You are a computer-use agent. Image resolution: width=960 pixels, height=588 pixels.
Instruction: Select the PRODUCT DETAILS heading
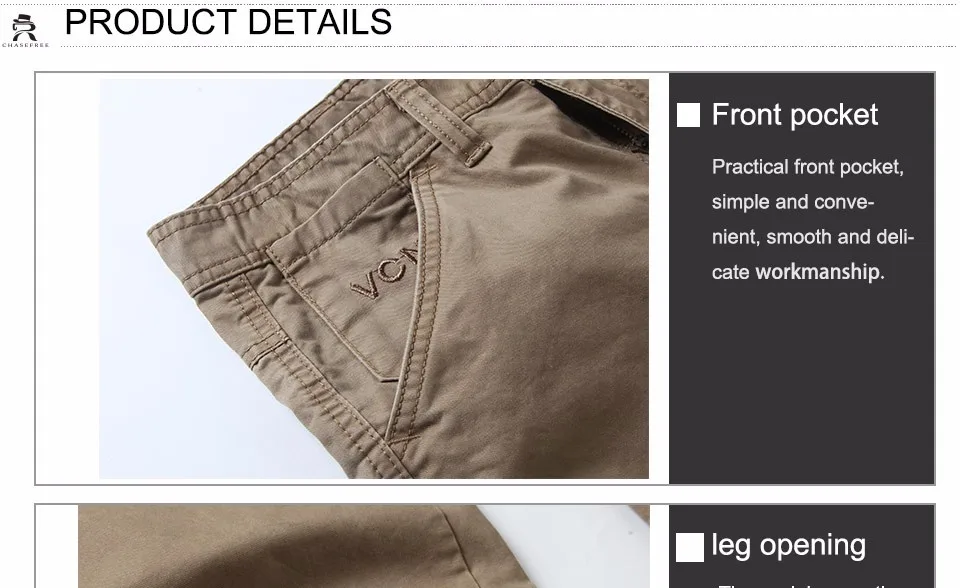(x=228, y=22)
